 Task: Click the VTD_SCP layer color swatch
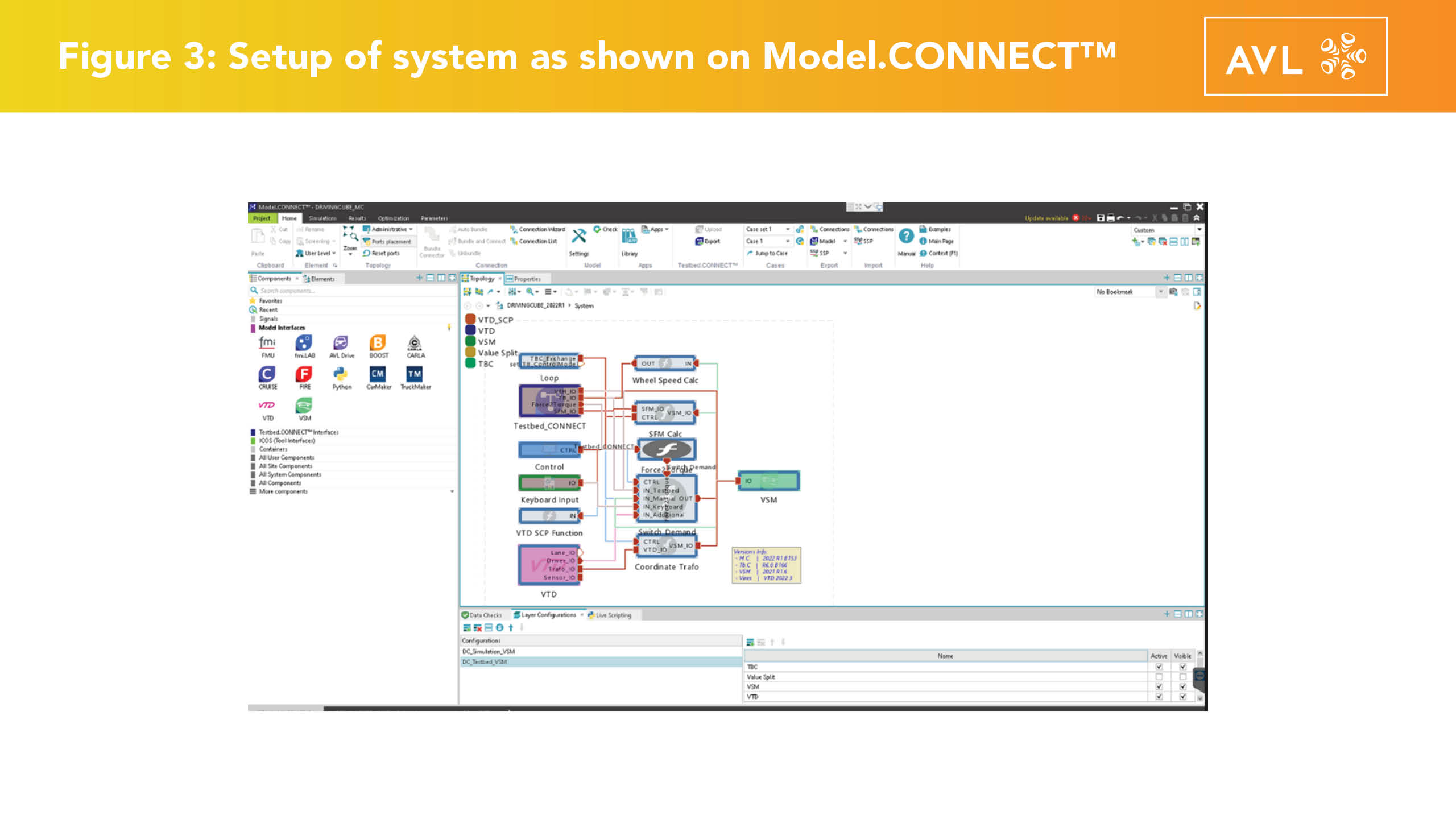(x=470, y=319)
